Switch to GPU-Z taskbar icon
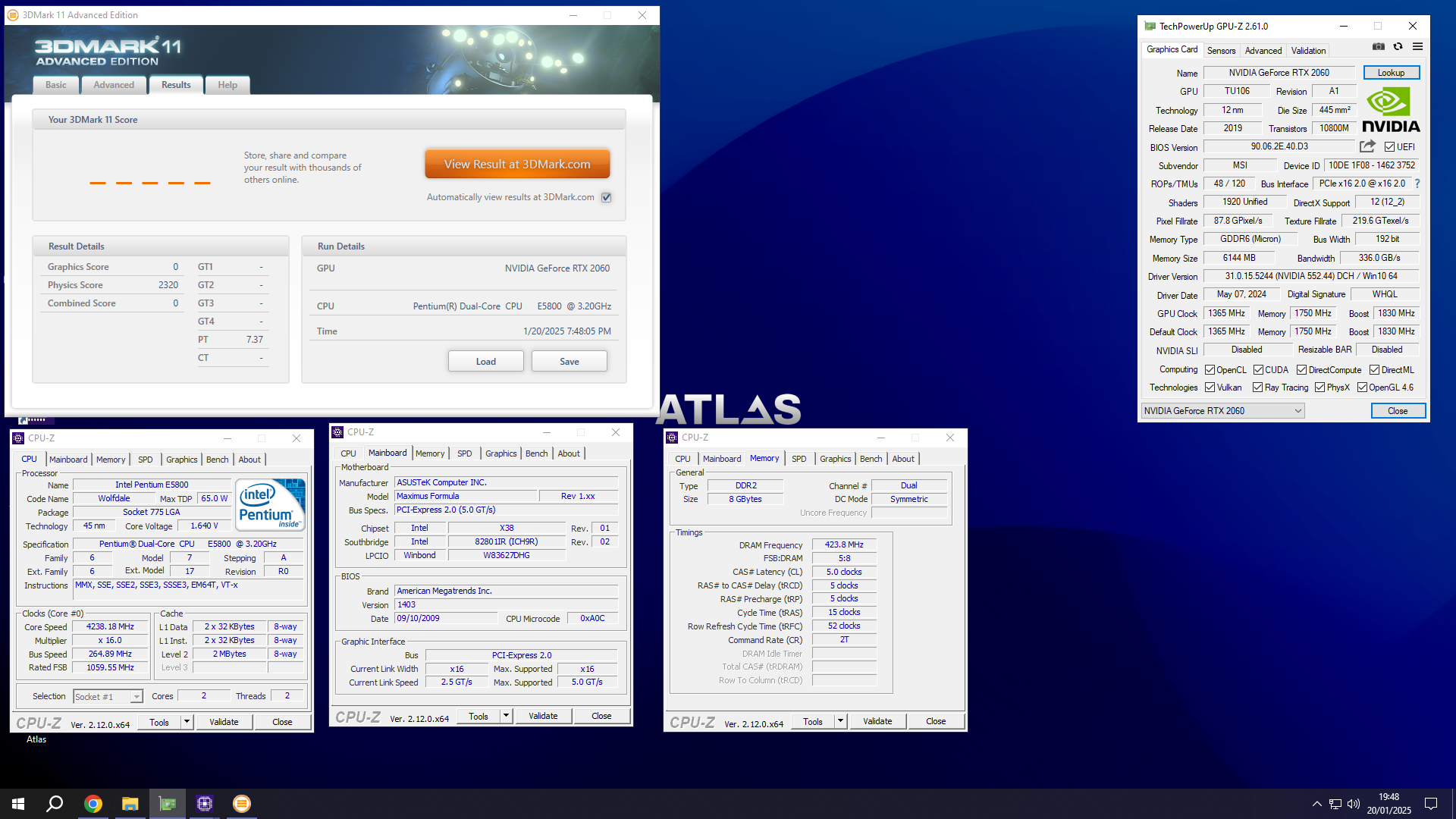Image resolution: width=1456 pixels, height=819 pixels. [x=168, y=804]
